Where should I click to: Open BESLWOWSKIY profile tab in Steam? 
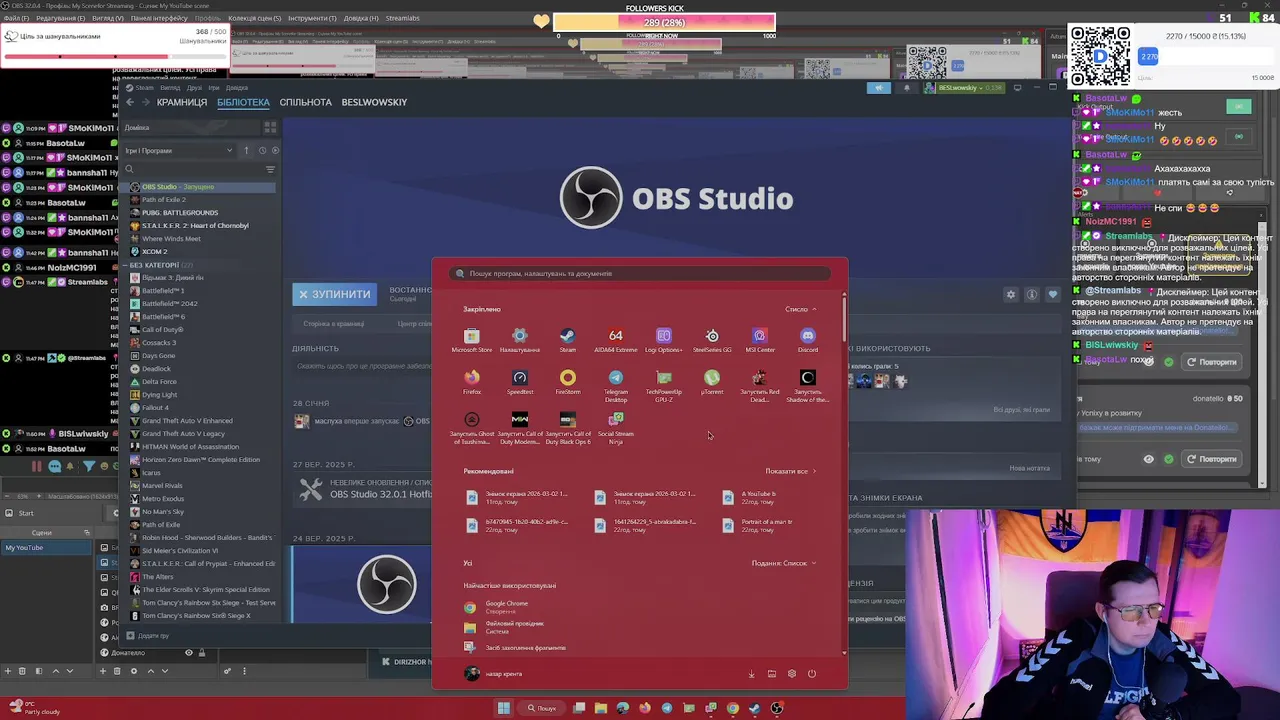coord(374,102)
